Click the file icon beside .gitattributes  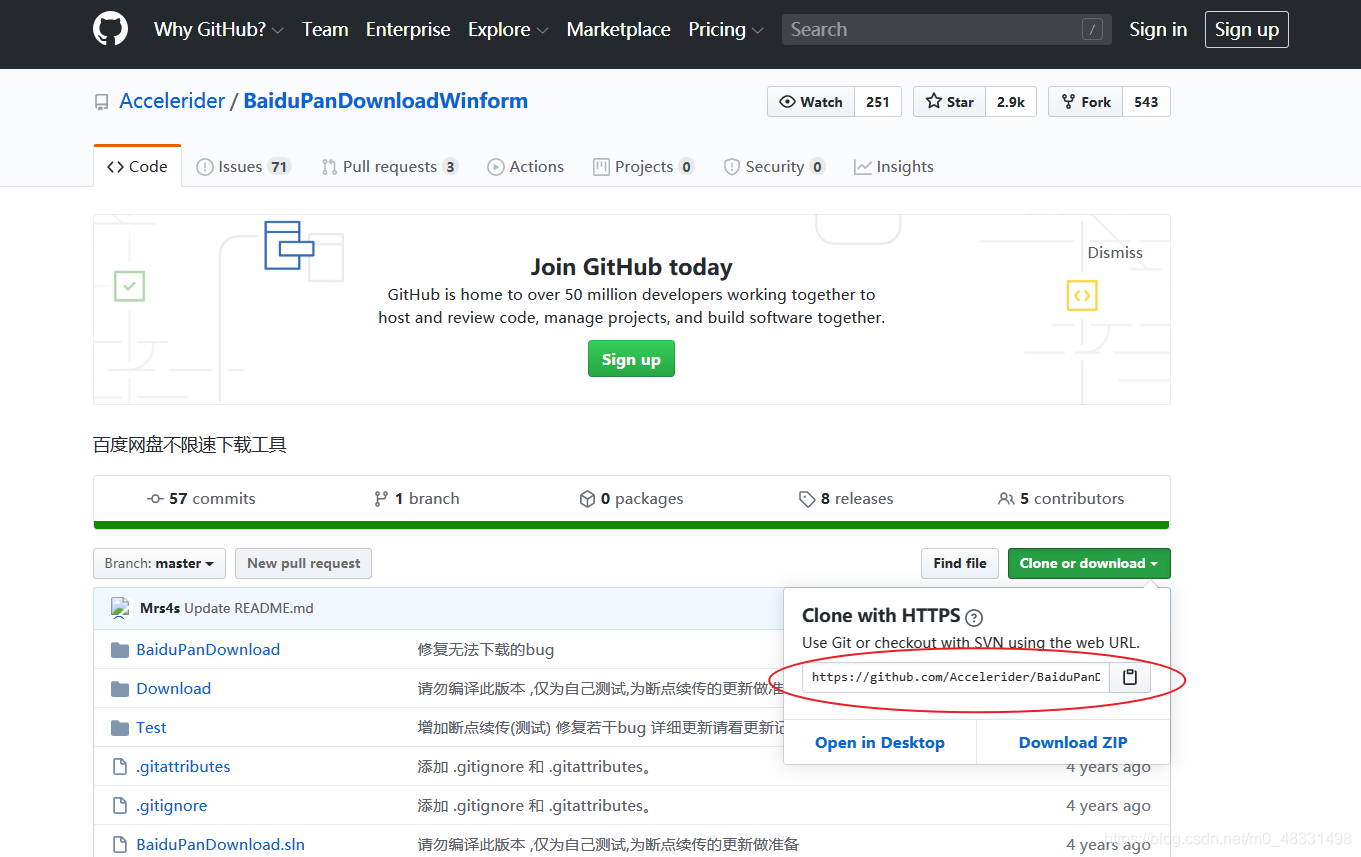coord(120,767)
